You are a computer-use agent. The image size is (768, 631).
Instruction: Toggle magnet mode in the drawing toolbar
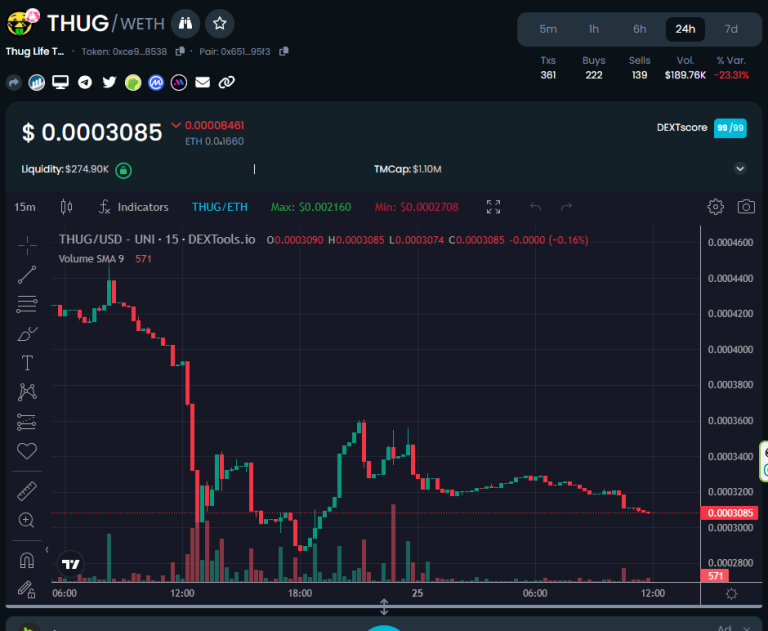click(27, 560)
